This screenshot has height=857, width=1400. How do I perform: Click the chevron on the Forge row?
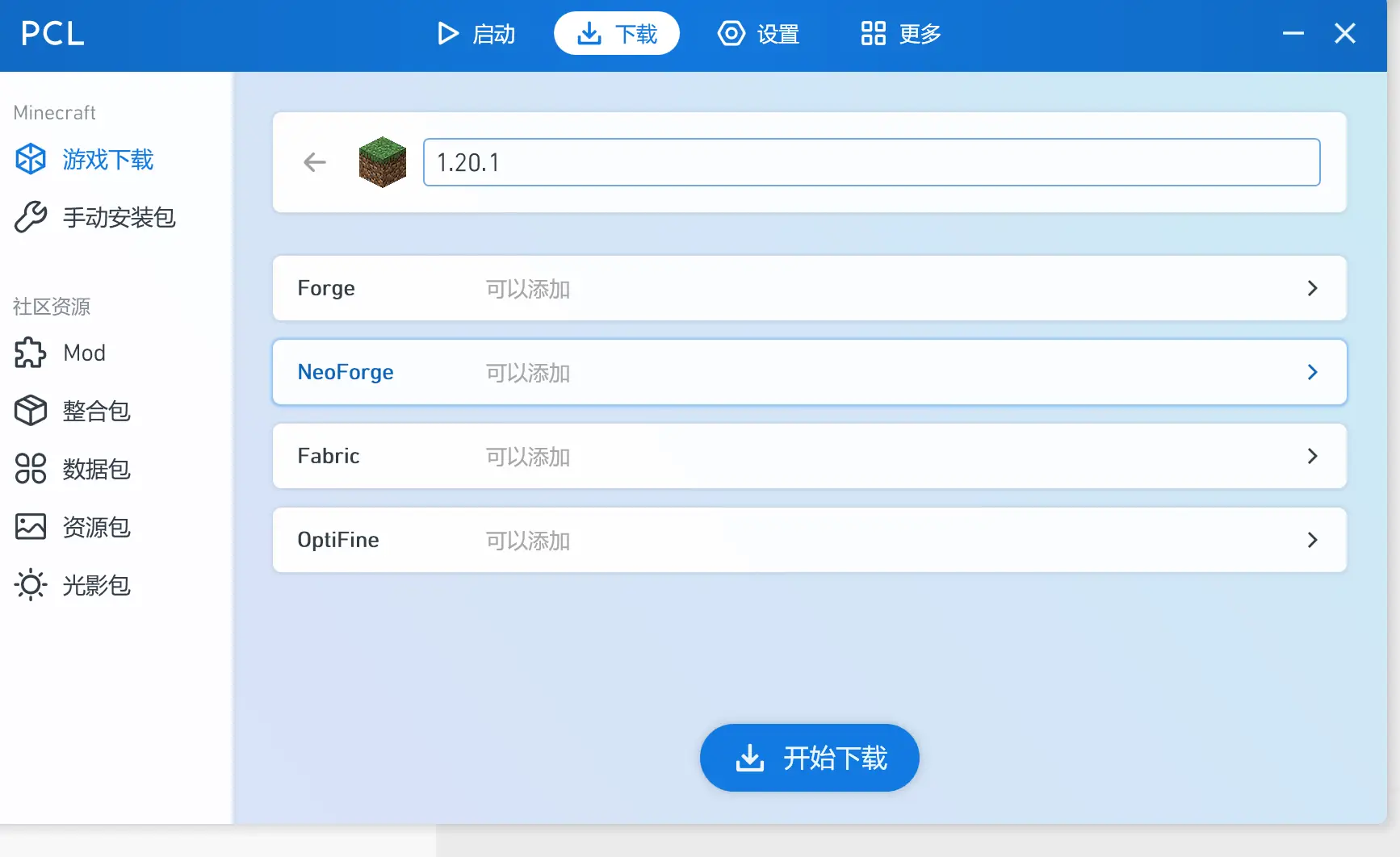click(1313, 288)
